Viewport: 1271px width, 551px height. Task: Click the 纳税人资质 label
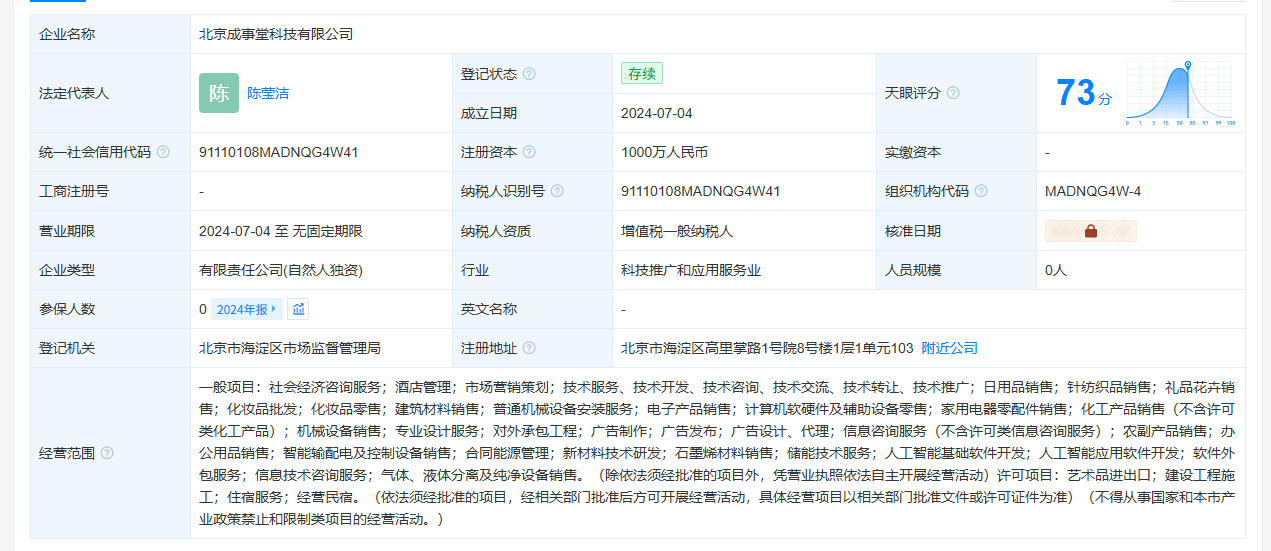496,231
